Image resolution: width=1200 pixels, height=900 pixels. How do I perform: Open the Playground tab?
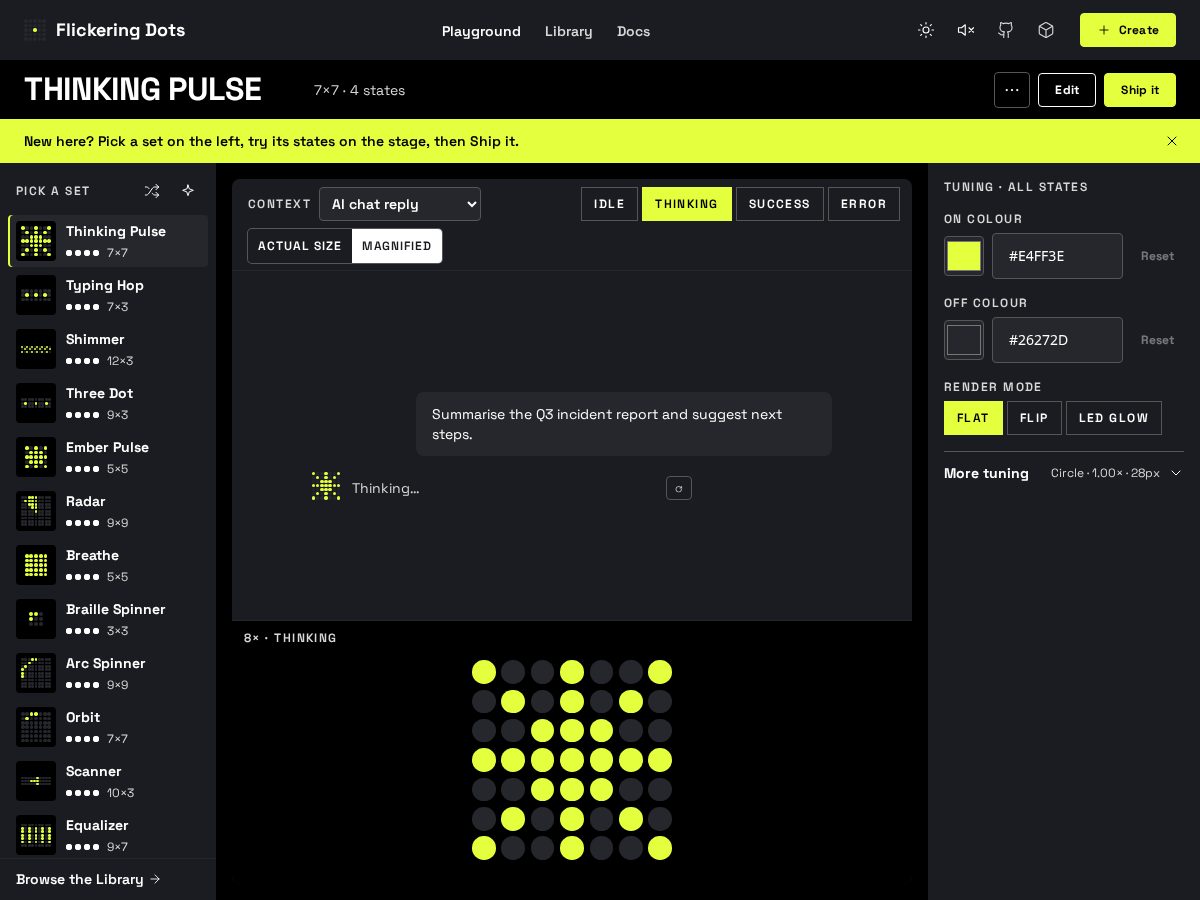(481, 31)
